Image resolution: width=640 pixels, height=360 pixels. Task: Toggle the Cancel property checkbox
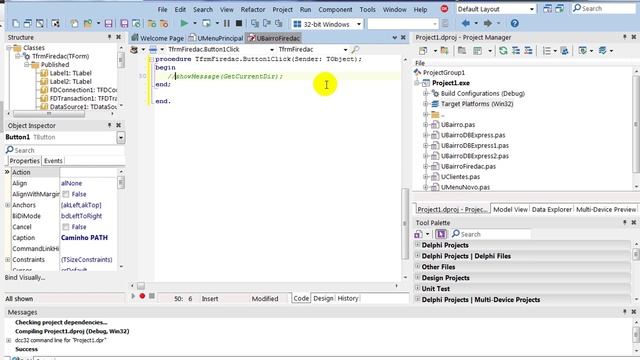[x=66, y=227]
